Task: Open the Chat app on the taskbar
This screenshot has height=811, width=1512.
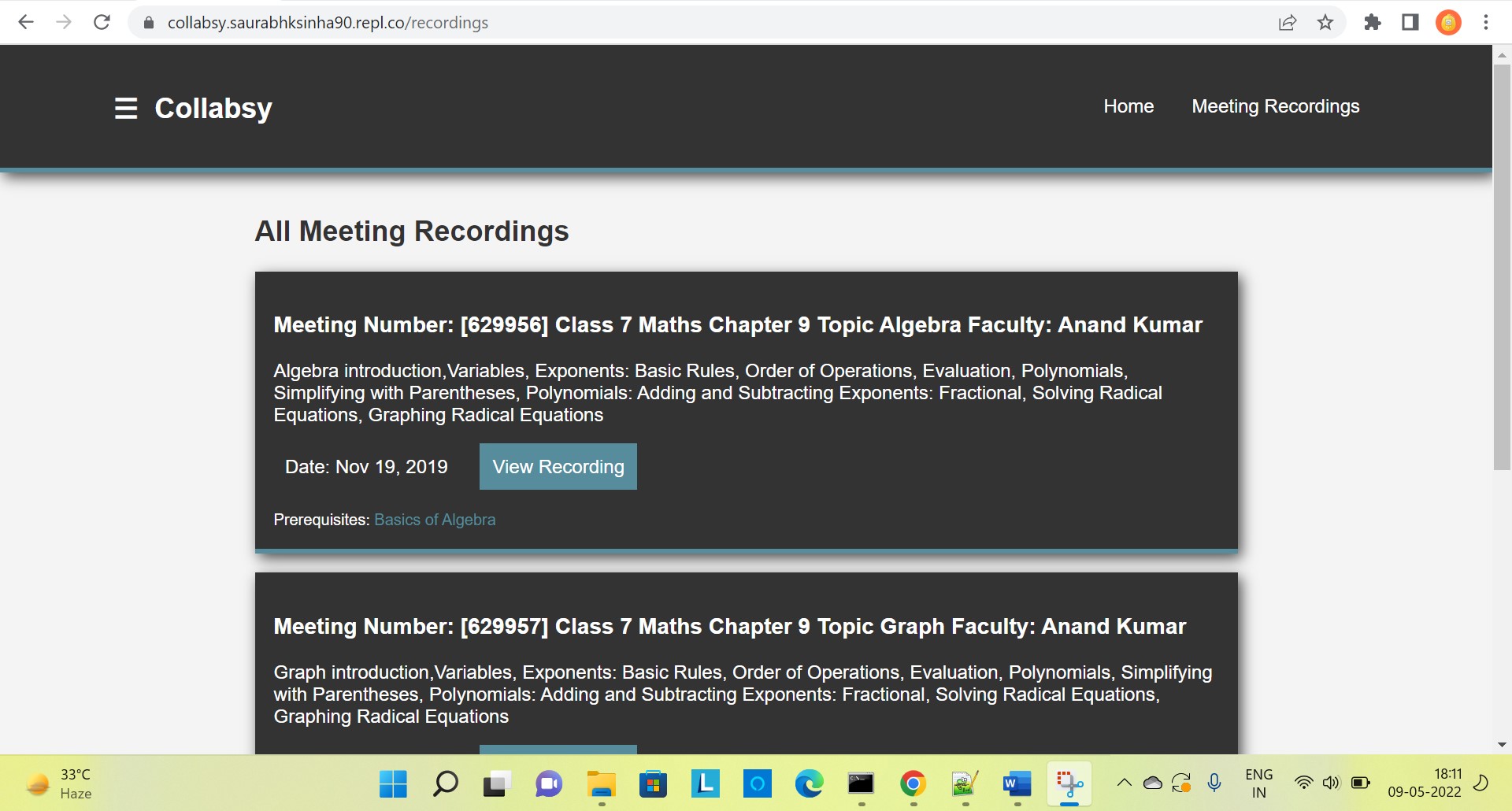Action: click(x=549, y=784)
